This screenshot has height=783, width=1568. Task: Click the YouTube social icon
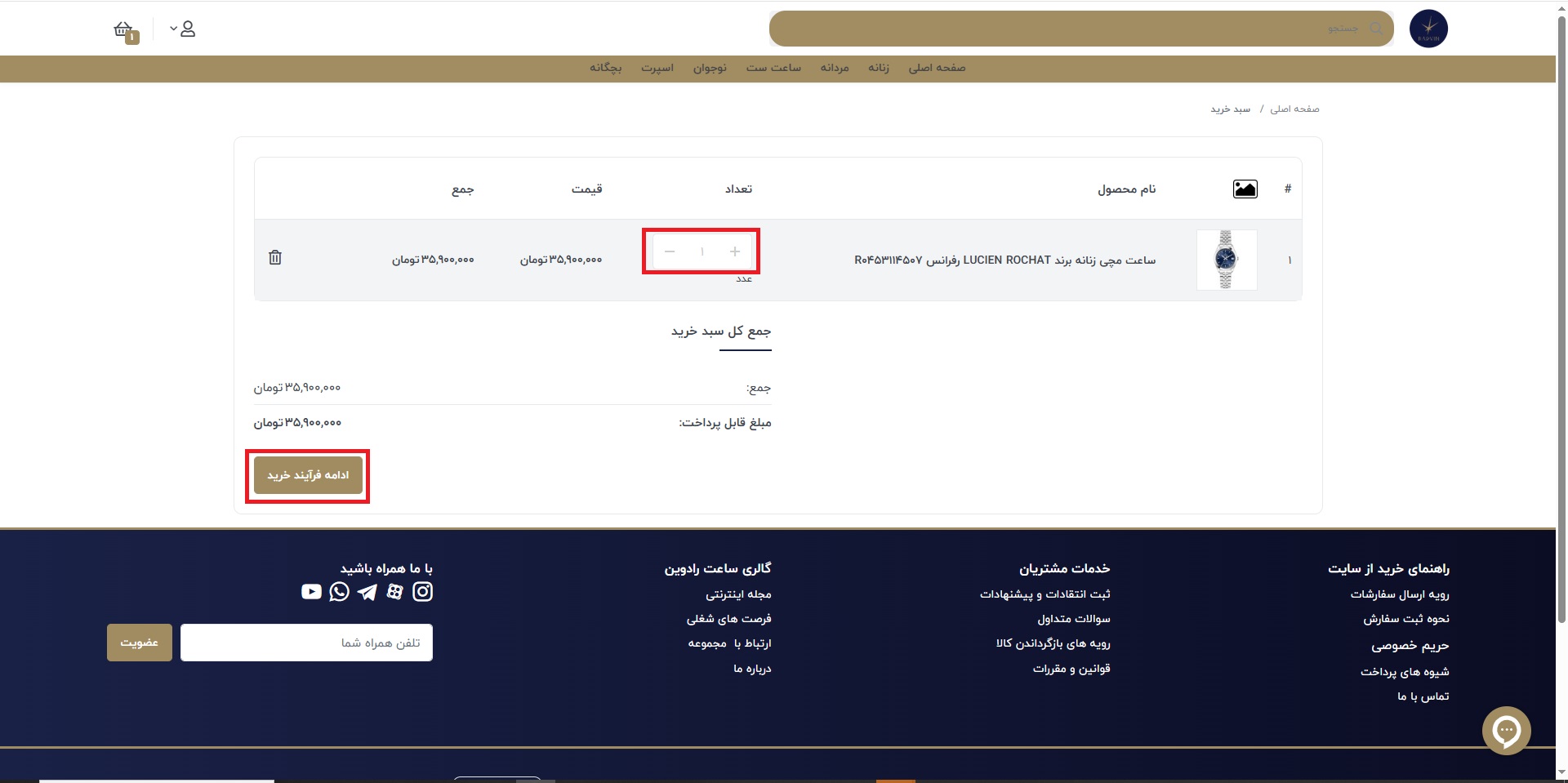311,592
